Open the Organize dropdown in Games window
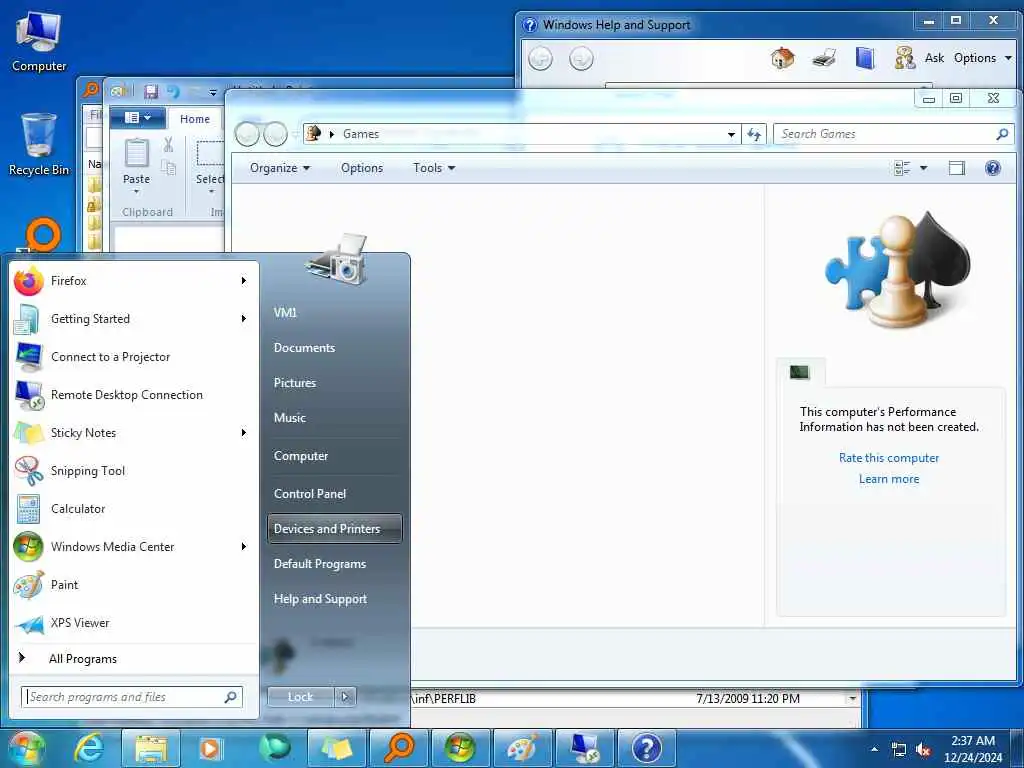Image resolution: width=1024 pixels, height=768 pixels. pos(280,168)
